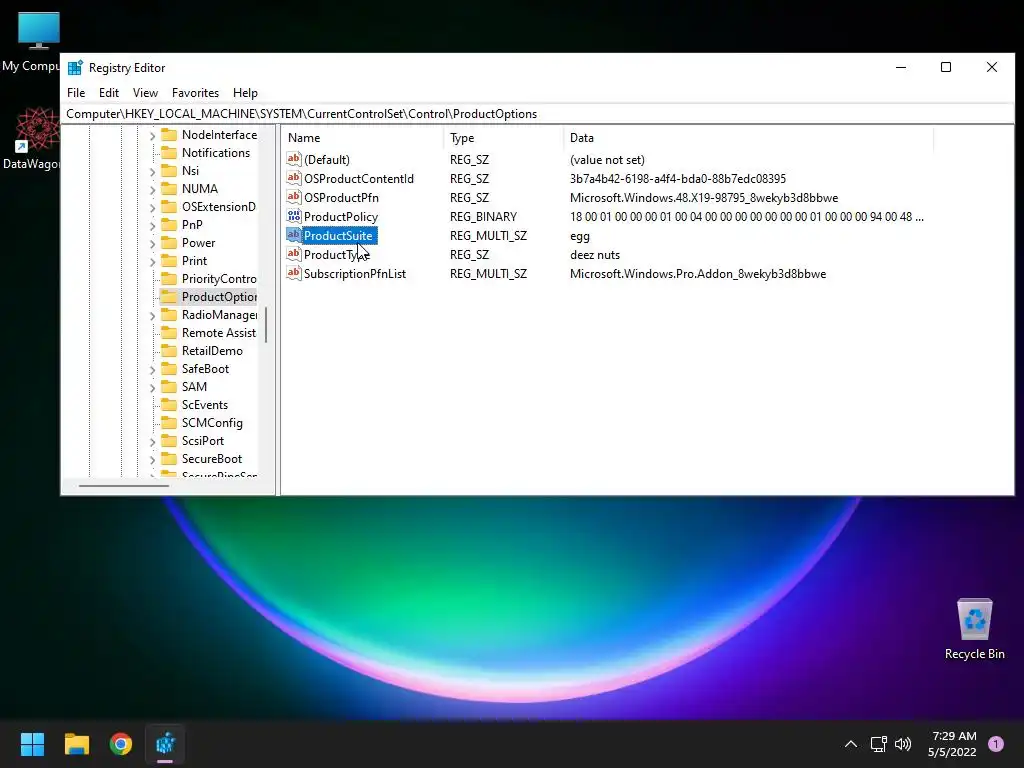Click the 'egg' data cell
The height and width of the screenshot is (768, 1024).
coord(580,236)
